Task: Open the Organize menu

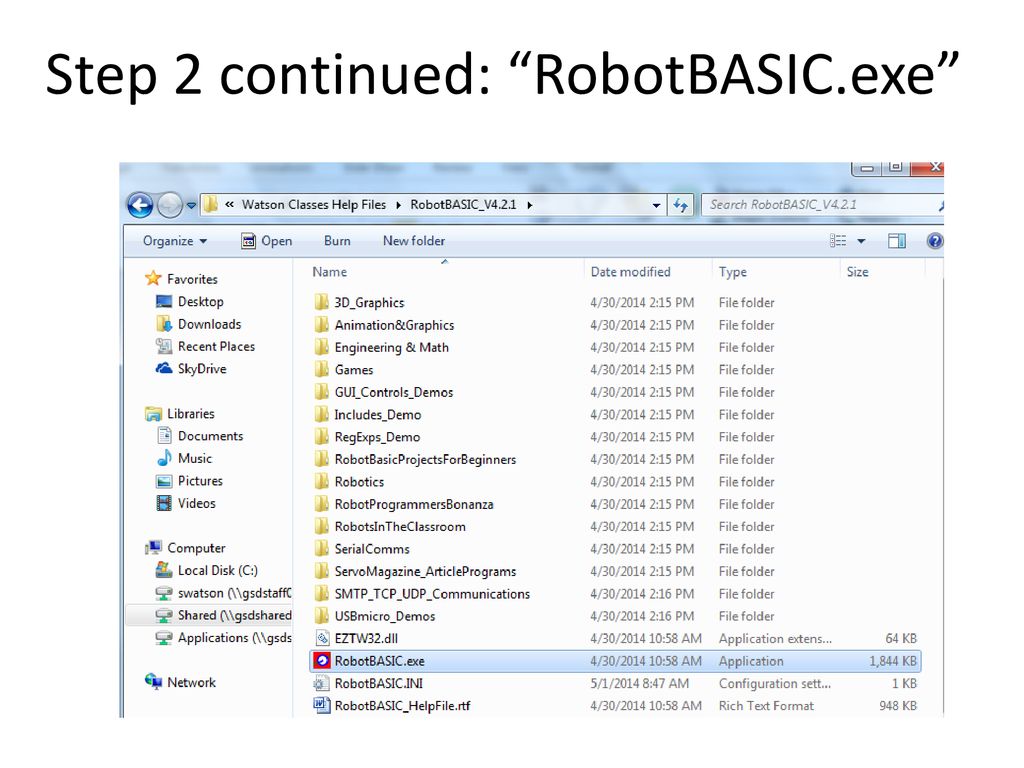Action: pyautogui.click(x=174, y=241)
